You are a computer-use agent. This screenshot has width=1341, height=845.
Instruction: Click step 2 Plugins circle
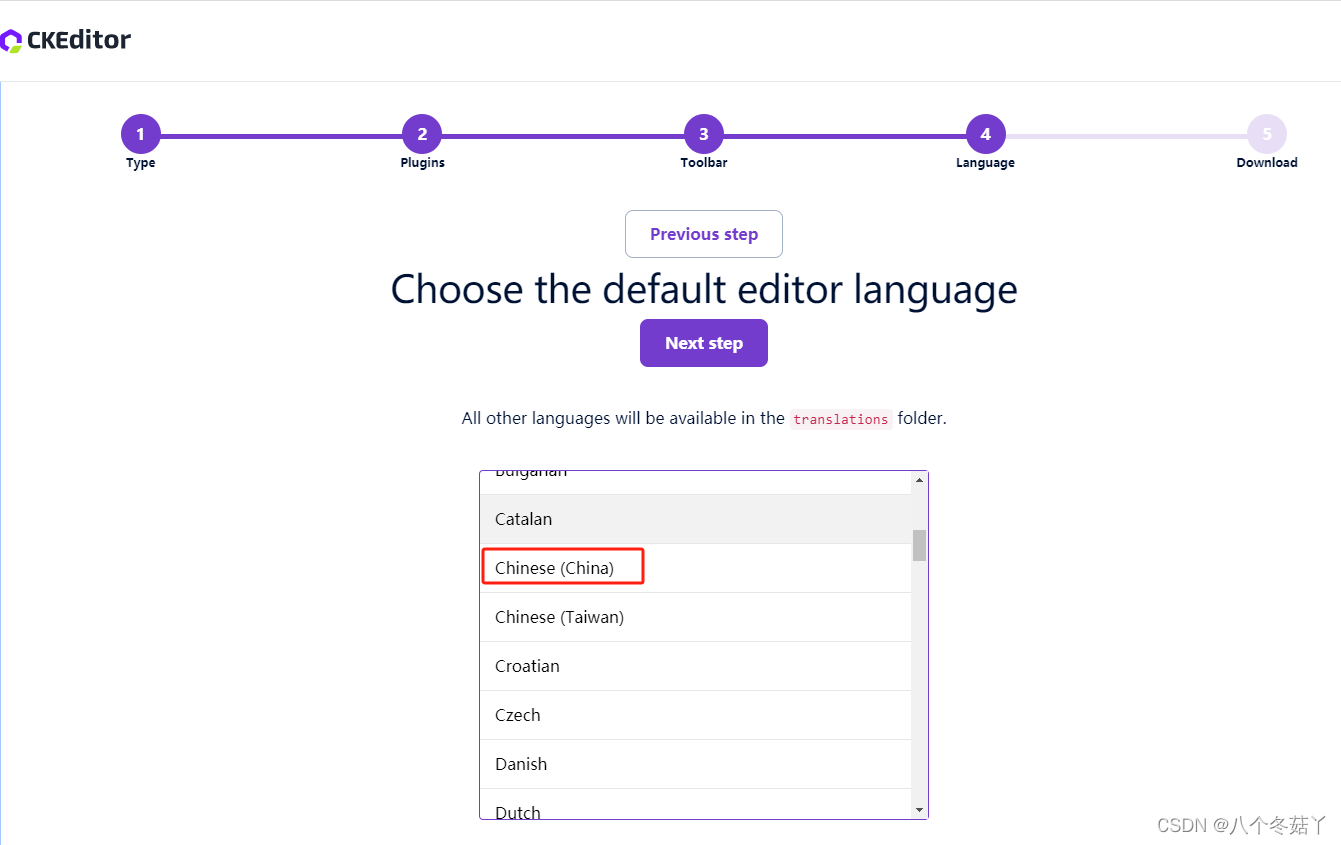(x=422, y=133)
